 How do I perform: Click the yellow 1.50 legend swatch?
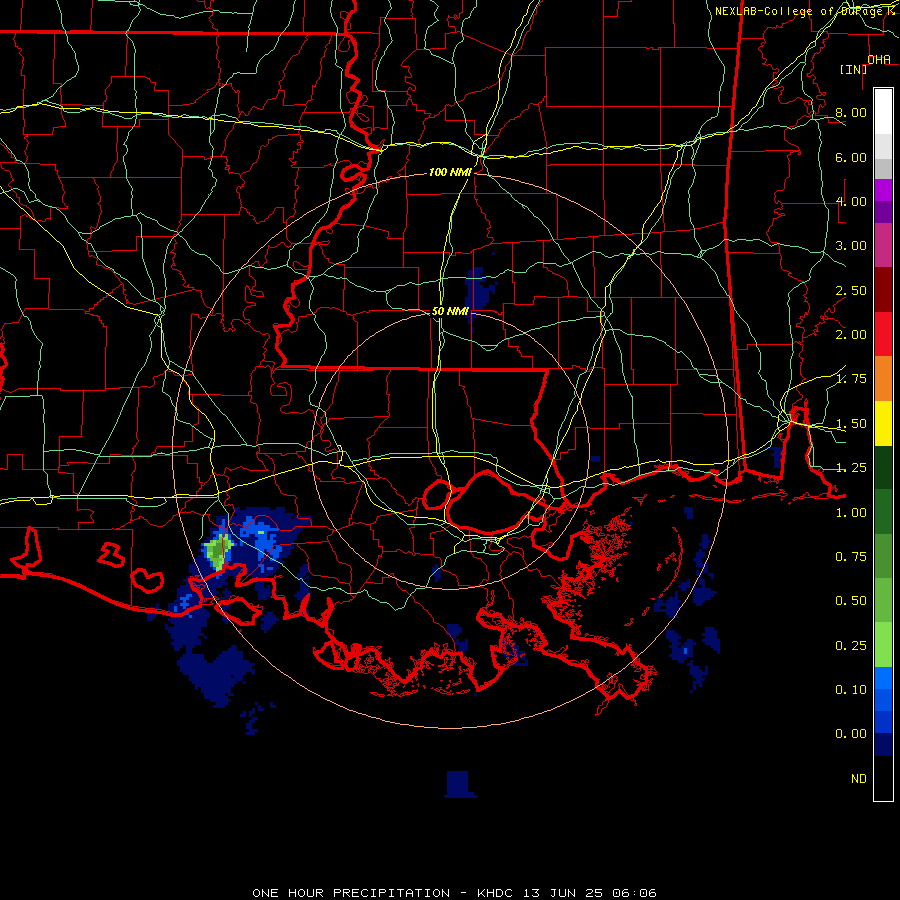883,423
